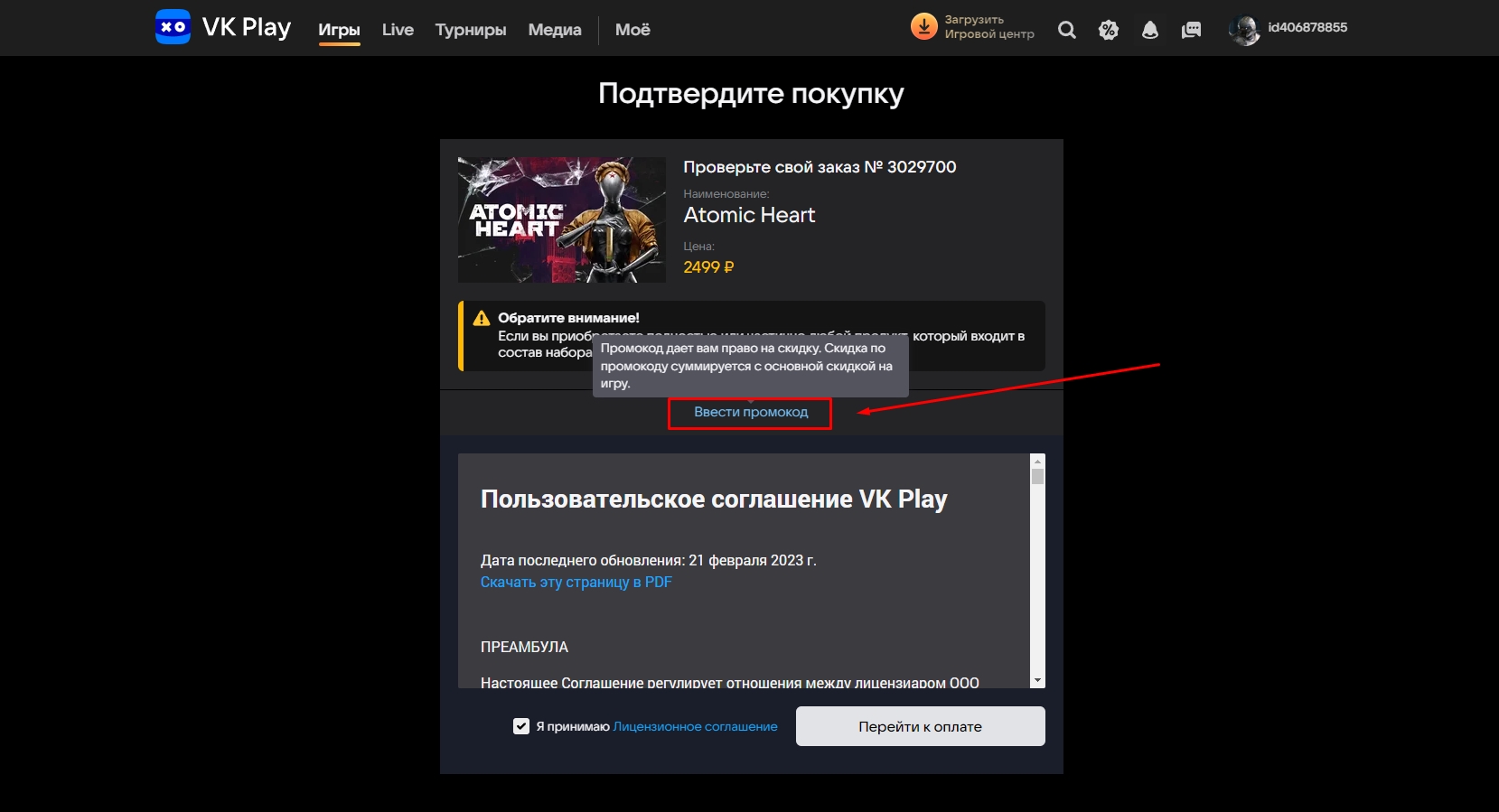Open the discounts percent icon
Image resolution: width=1499 pixels, height=812 pixels.
(1109, 30)
